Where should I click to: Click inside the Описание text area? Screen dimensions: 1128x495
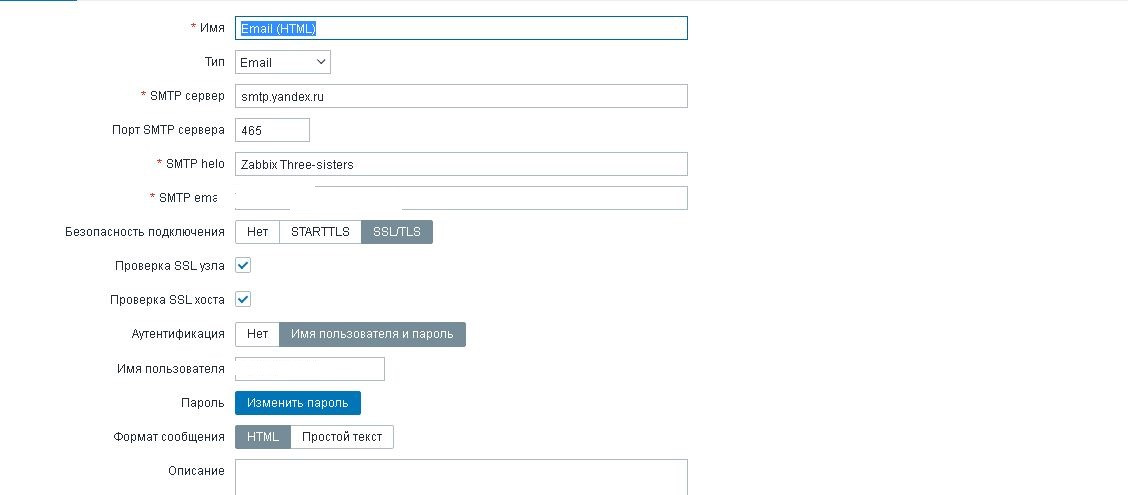[461, 477]
